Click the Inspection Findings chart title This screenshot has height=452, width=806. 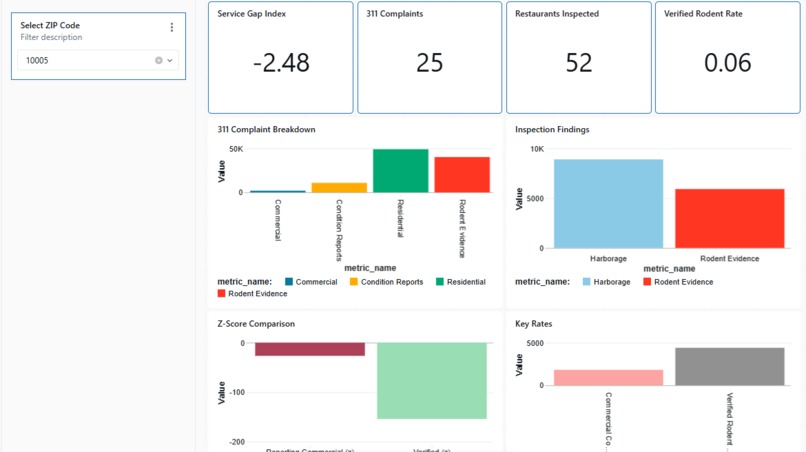pyautogui.click(x=552, y=130)
